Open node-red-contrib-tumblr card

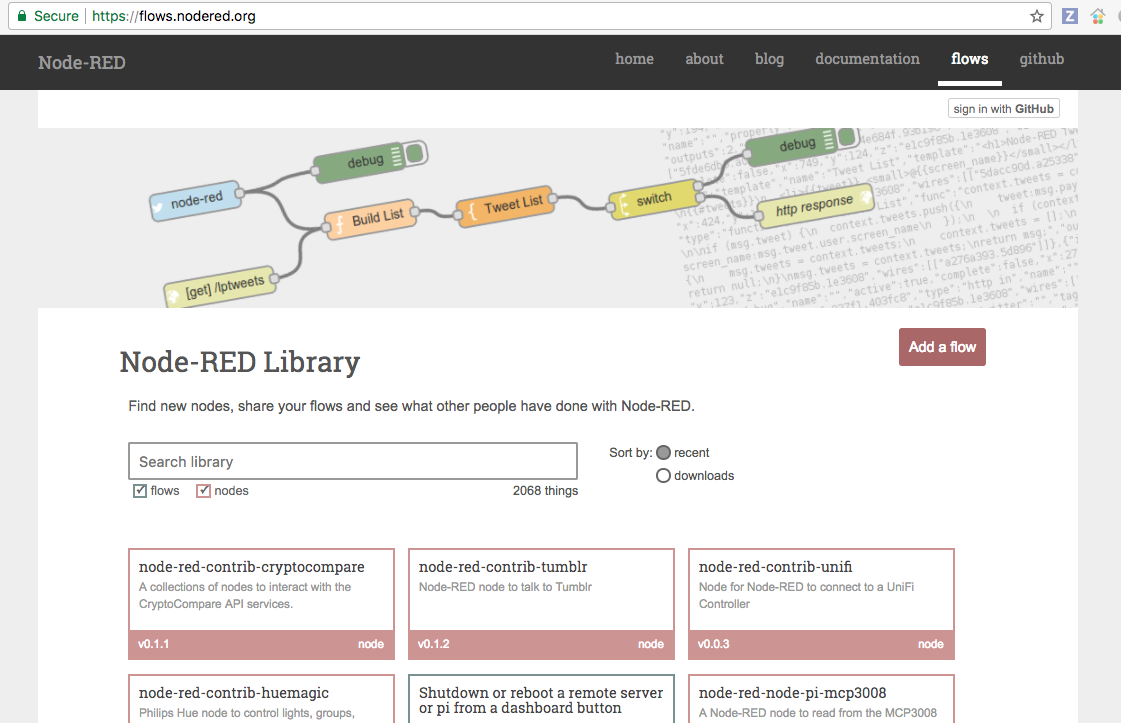pyautogui.click(x=541, y=604)
